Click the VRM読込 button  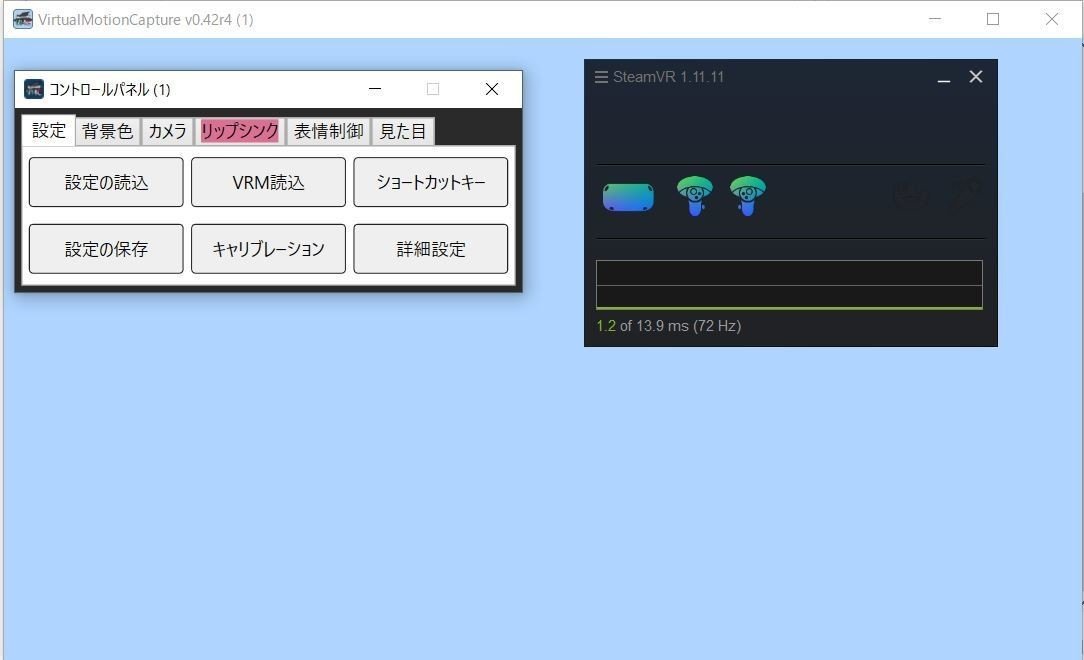click(x=268, y=182)
